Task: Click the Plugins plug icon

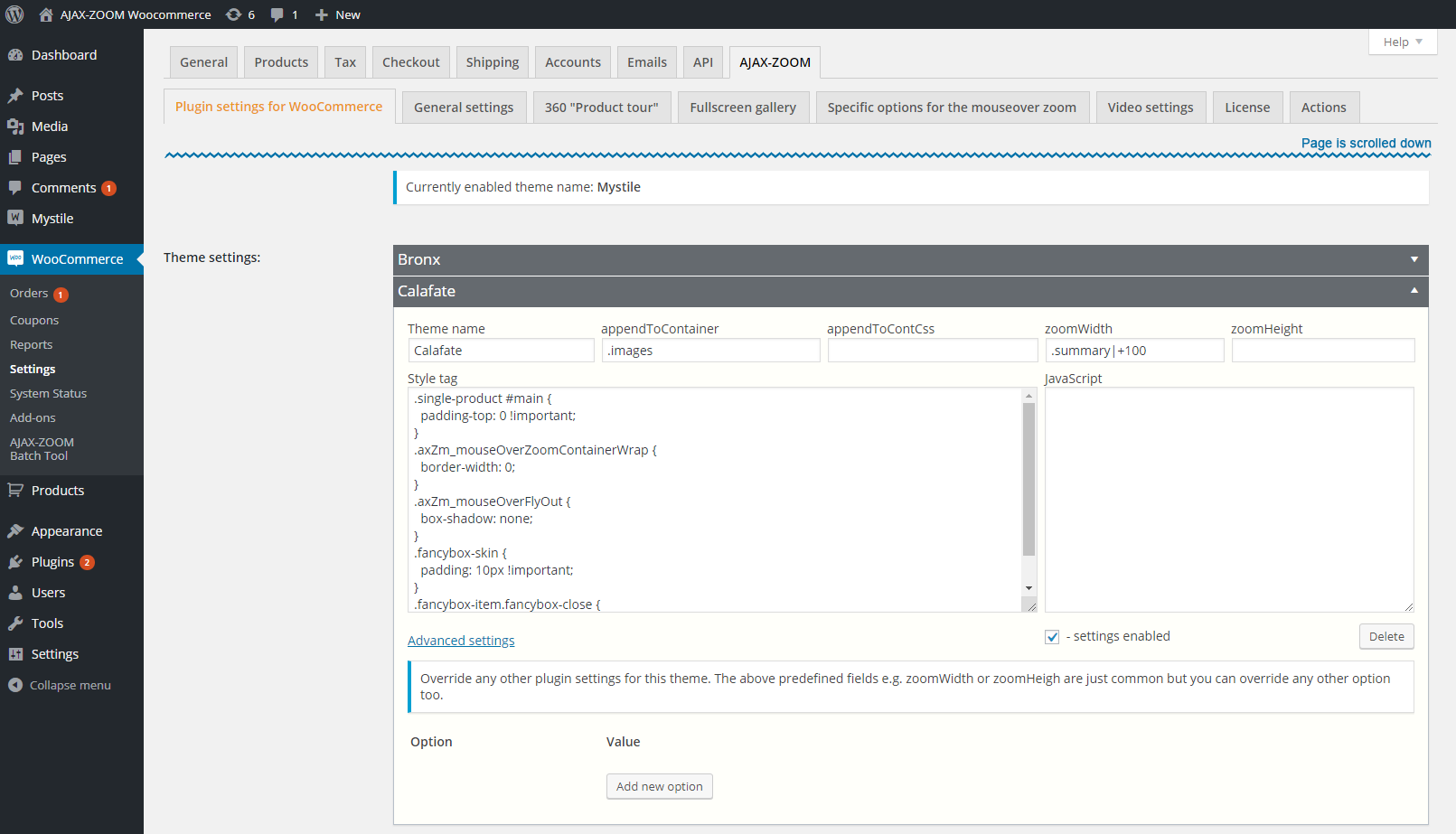Action: coord(15,562)
